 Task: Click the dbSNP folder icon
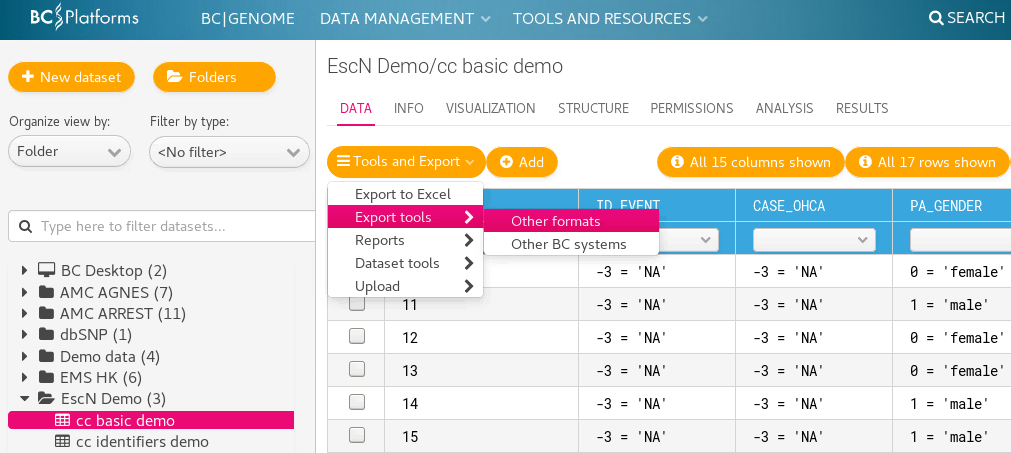46,334
